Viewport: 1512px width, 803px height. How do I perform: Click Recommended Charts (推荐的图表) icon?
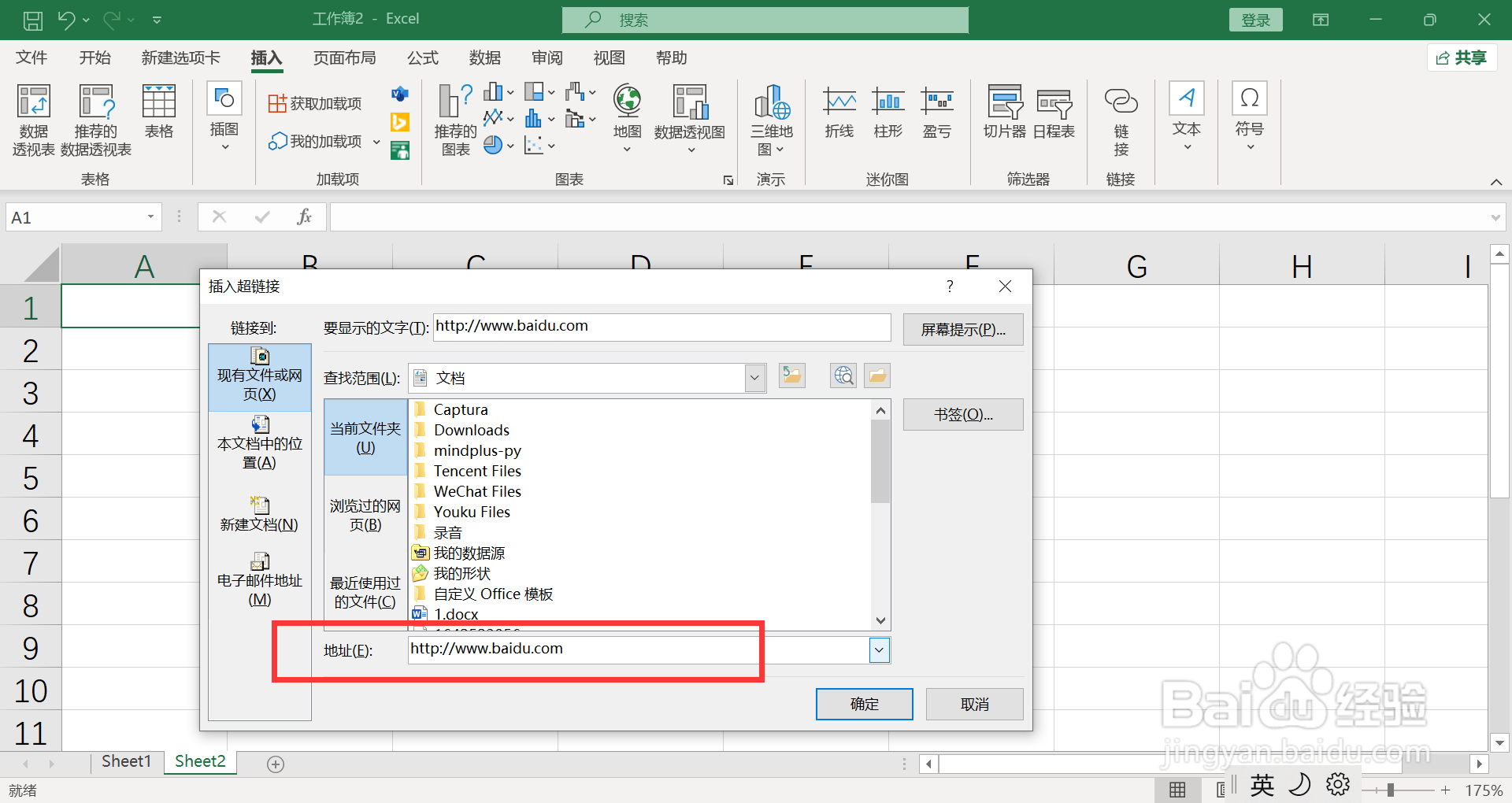pyautogui.click(x=455, y=120)
